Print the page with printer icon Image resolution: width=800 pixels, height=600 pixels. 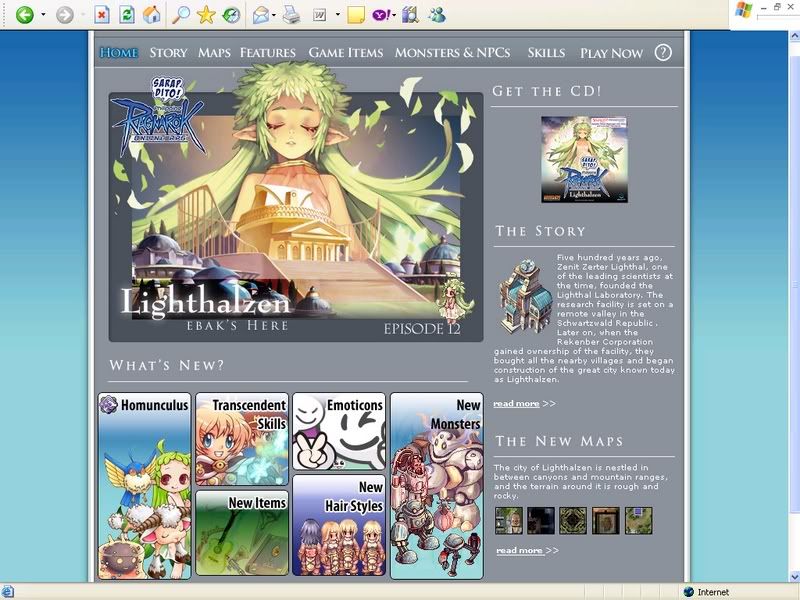point(291,15)
